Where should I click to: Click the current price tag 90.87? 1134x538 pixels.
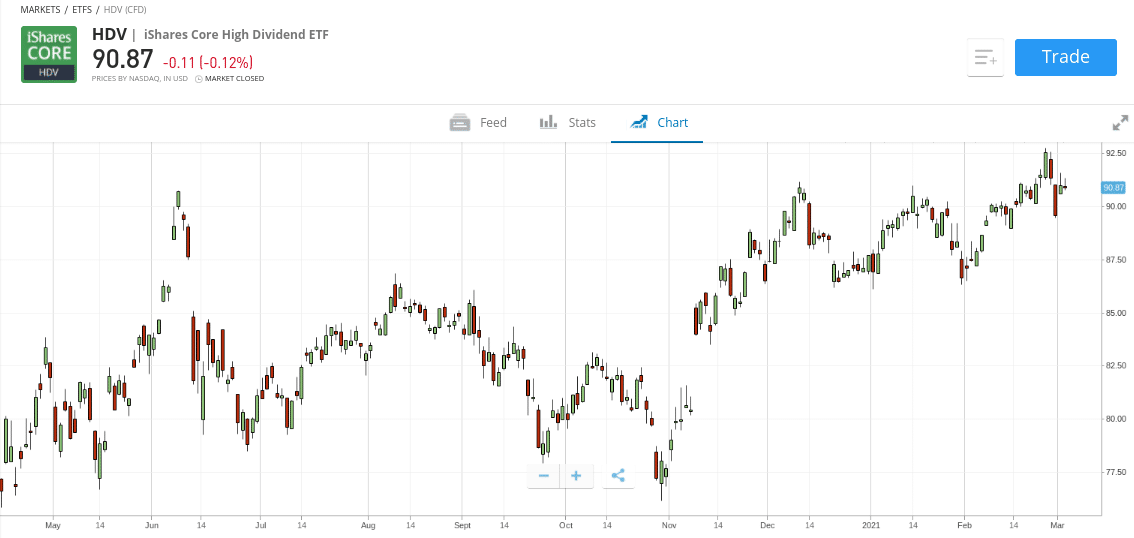[x=1113, y=188]
